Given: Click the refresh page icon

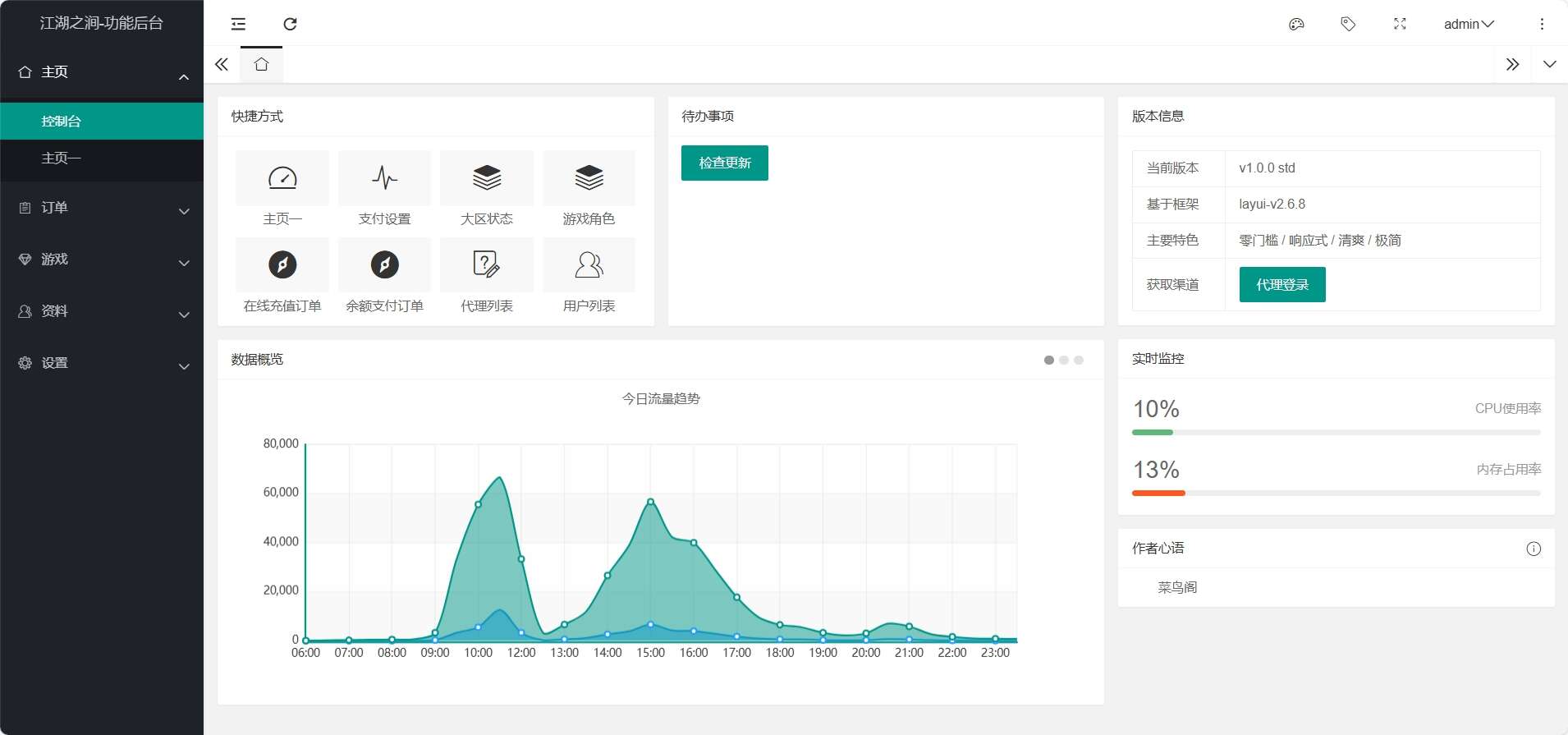Looking at the screenshot, I should [290, 24].
